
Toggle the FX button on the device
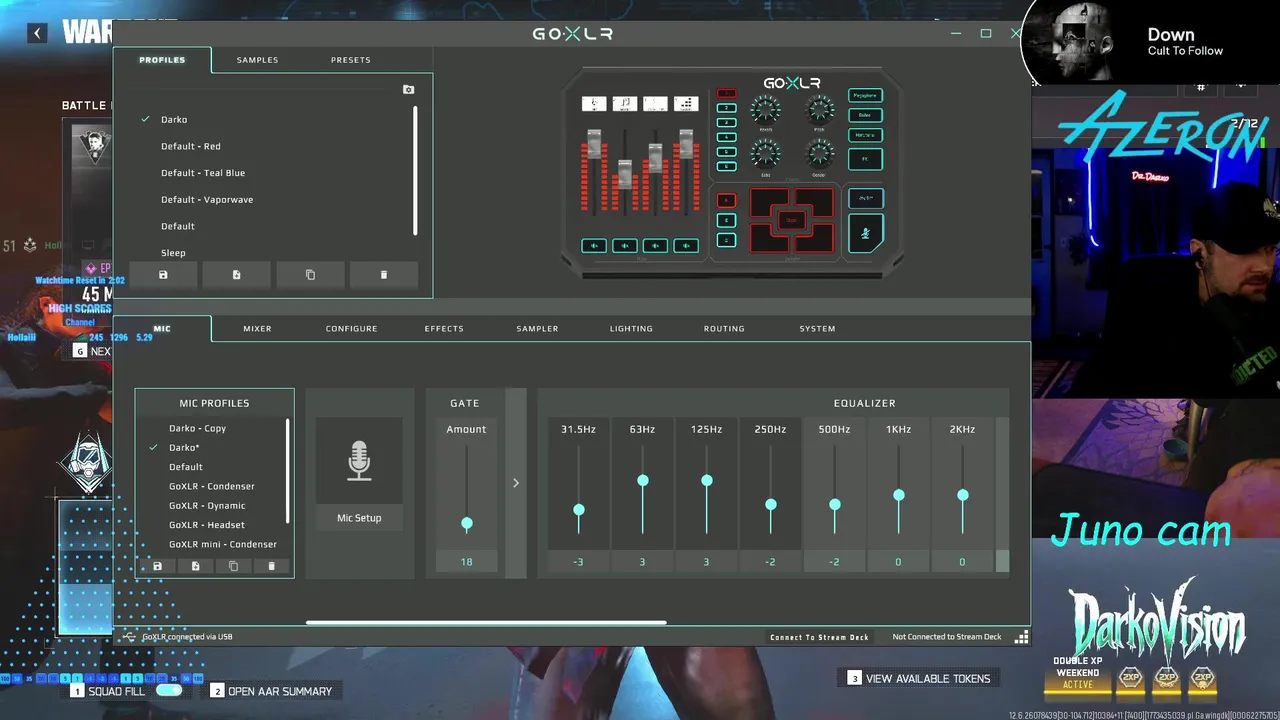coord(866,159)
